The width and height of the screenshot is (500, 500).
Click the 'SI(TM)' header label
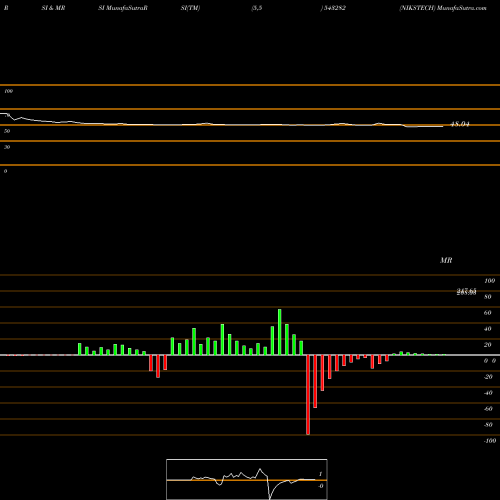click(x=190, y=8)
